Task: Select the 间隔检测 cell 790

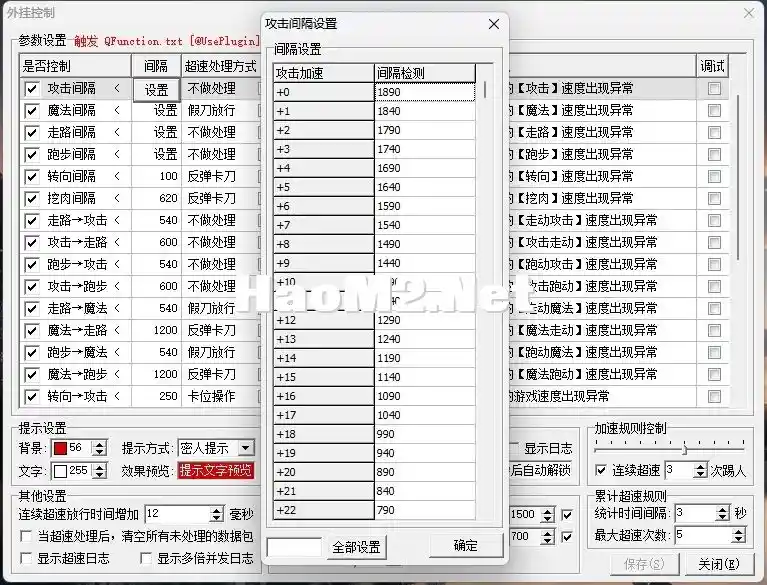Action: tap(425, 510)
